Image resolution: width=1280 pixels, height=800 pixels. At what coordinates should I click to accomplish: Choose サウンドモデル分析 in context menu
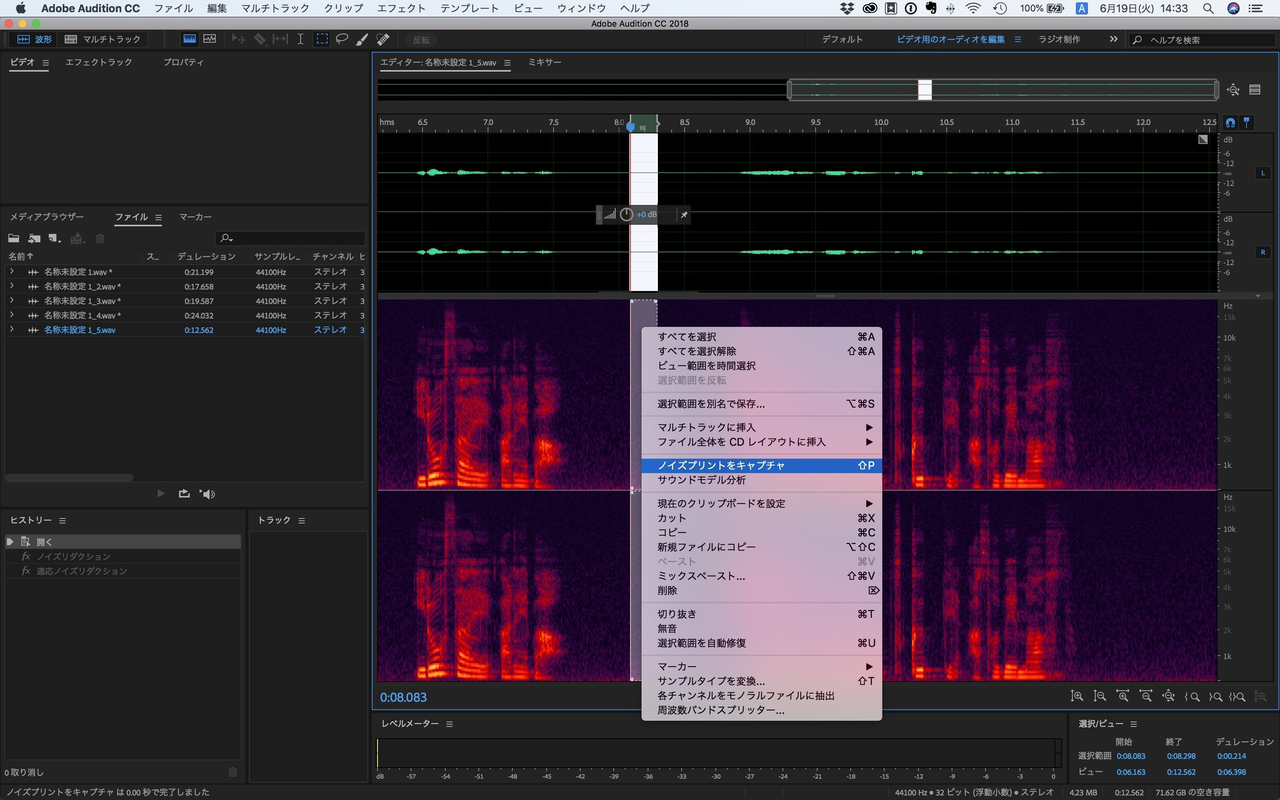click(x=762, y=480)
